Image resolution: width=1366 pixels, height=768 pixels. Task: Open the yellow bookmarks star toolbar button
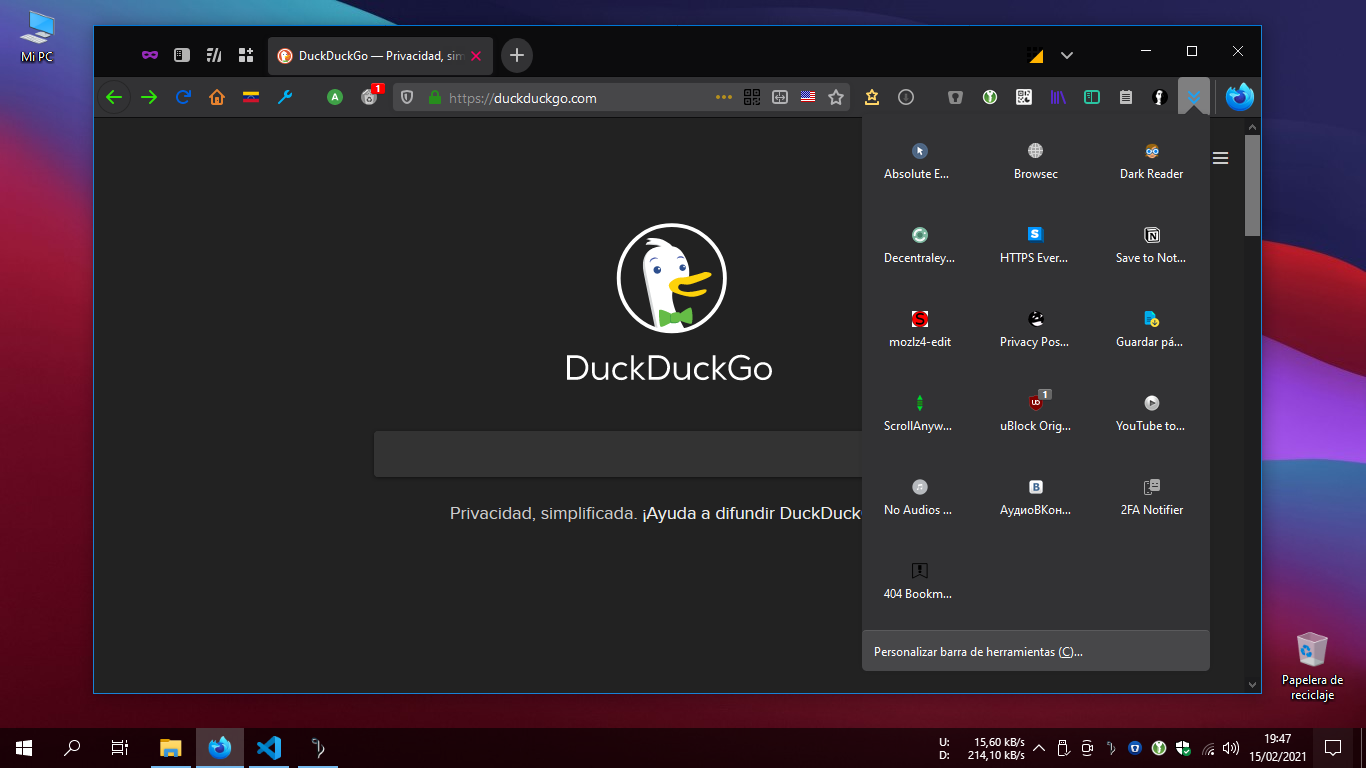tap(872, 97)
